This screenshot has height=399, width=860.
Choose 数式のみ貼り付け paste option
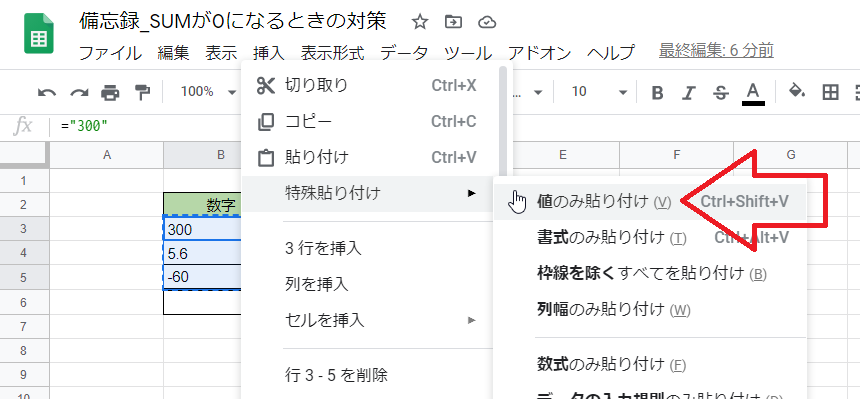pos(650,363)
